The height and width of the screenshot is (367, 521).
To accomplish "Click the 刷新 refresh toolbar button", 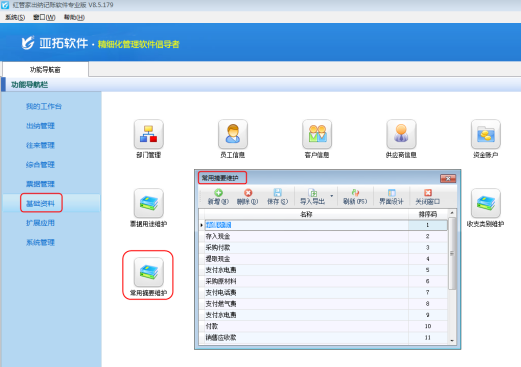I will tap(355, 197).
